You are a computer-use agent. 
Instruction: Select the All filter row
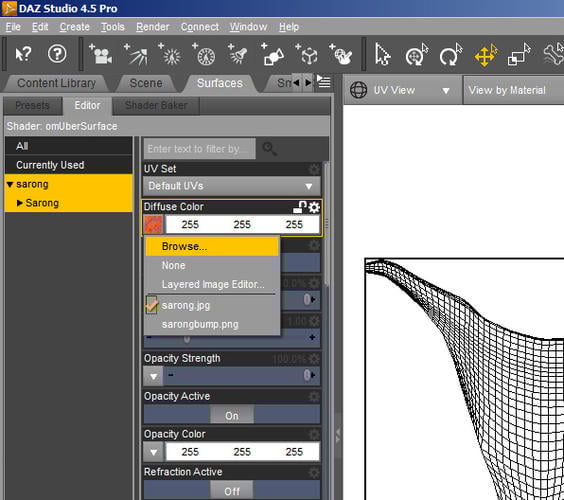pos(68,146)
